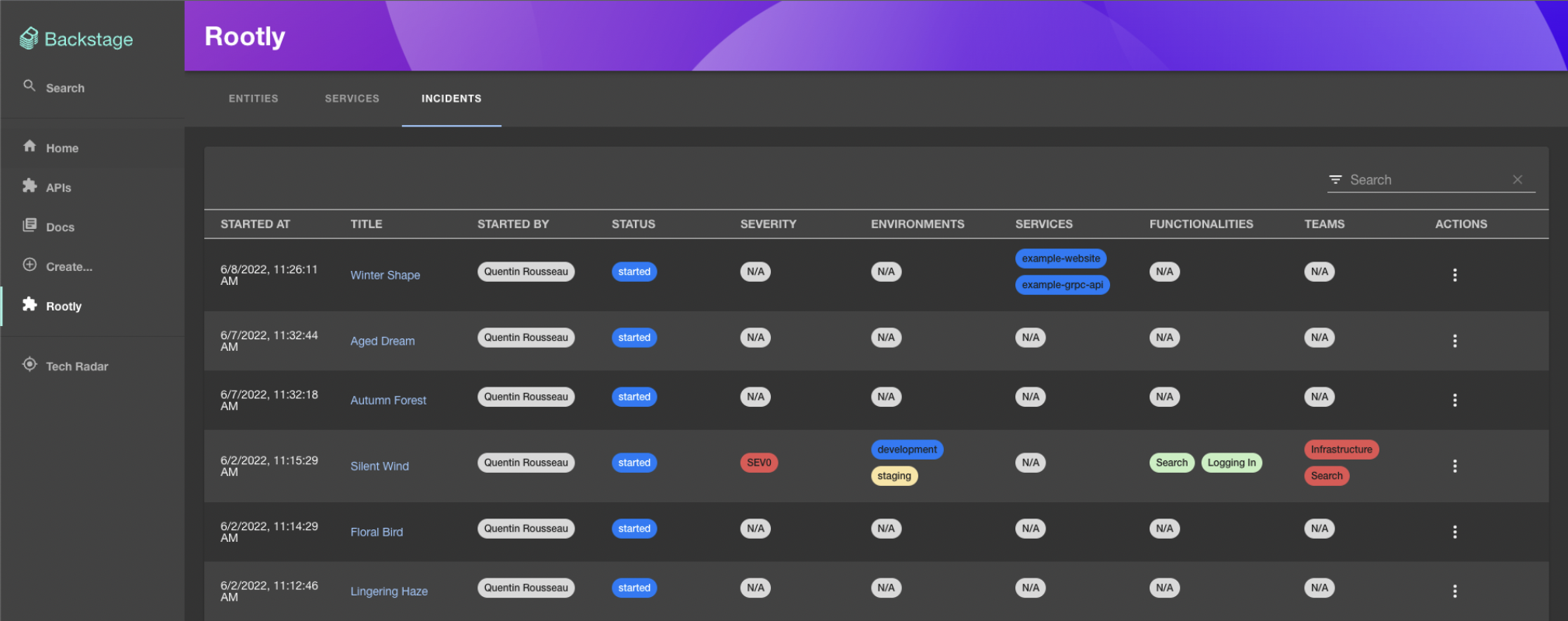Click the Backstage brand name
This screenshot has height=621, width=1568.
pos(88,39)
